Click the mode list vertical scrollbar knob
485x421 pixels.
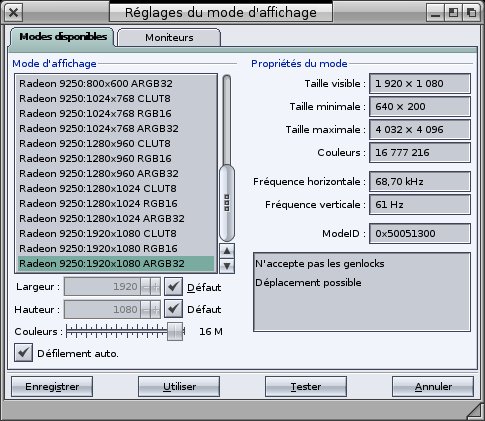click(x=227, y=203)
